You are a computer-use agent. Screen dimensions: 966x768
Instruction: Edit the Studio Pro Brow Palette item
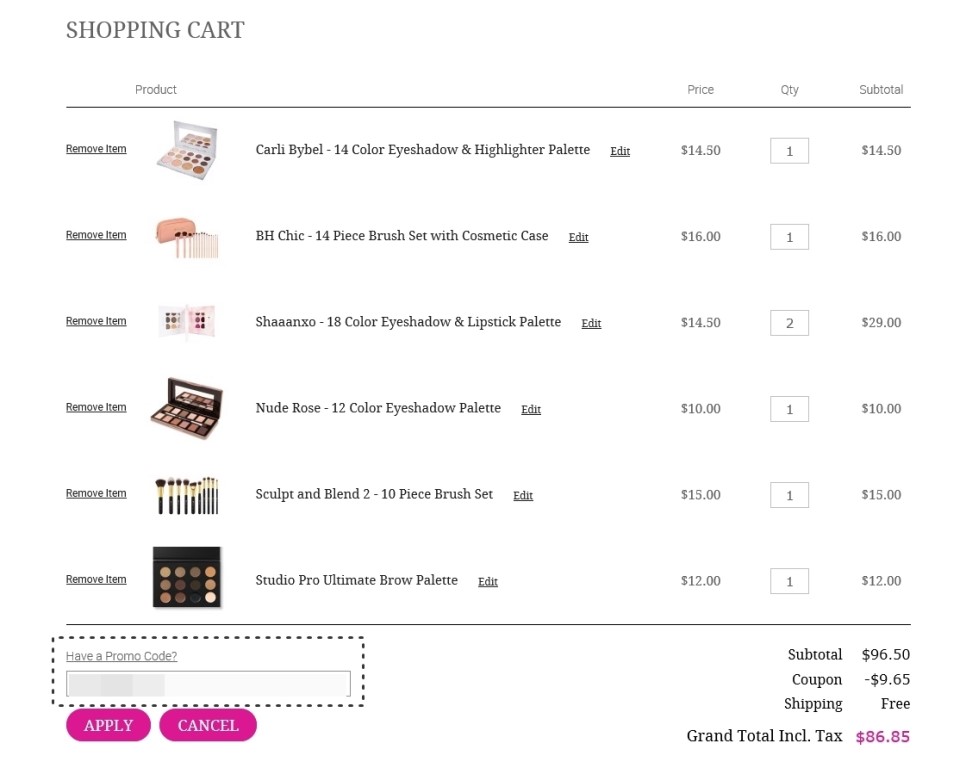tap(487, 582)
